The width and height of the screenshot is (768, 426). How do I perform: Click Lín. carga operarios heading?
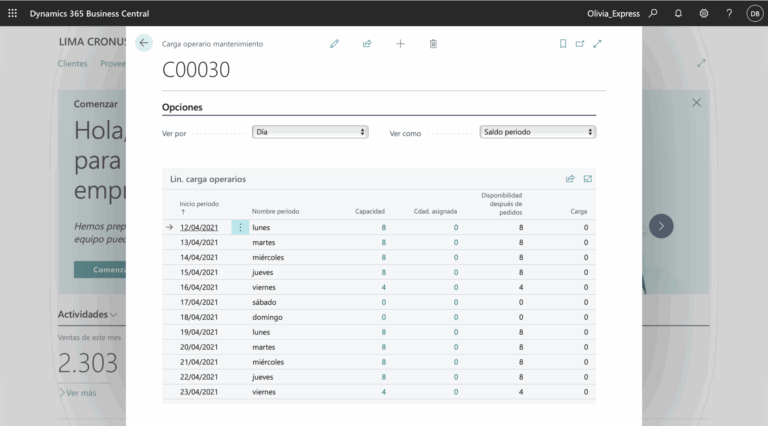point(208,179)
